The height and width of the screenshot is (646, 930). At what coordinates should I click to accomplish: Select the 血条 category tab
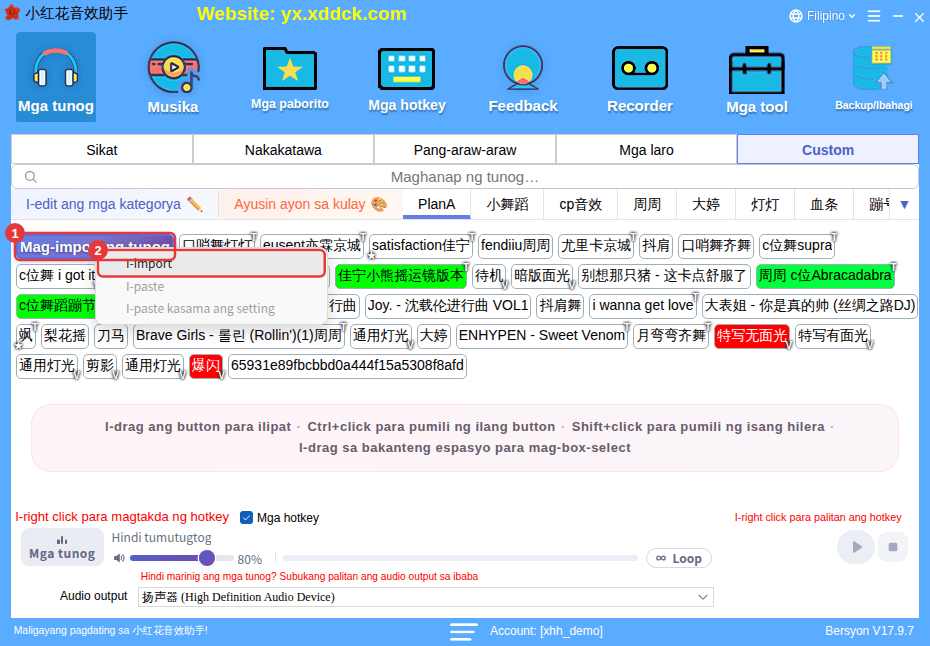824,205
